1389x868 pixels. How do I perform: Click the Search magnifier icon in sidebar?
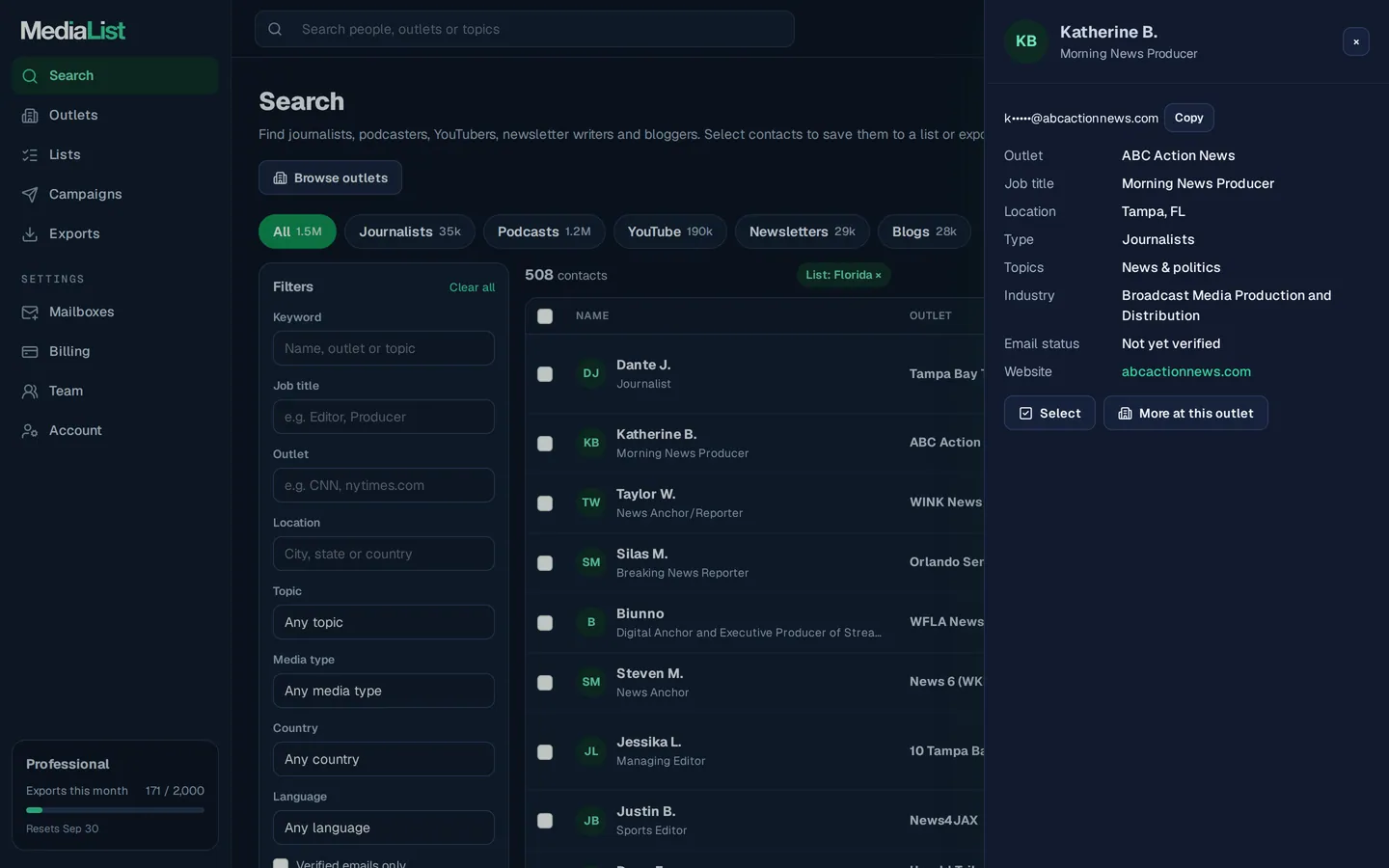coord(30,75)
